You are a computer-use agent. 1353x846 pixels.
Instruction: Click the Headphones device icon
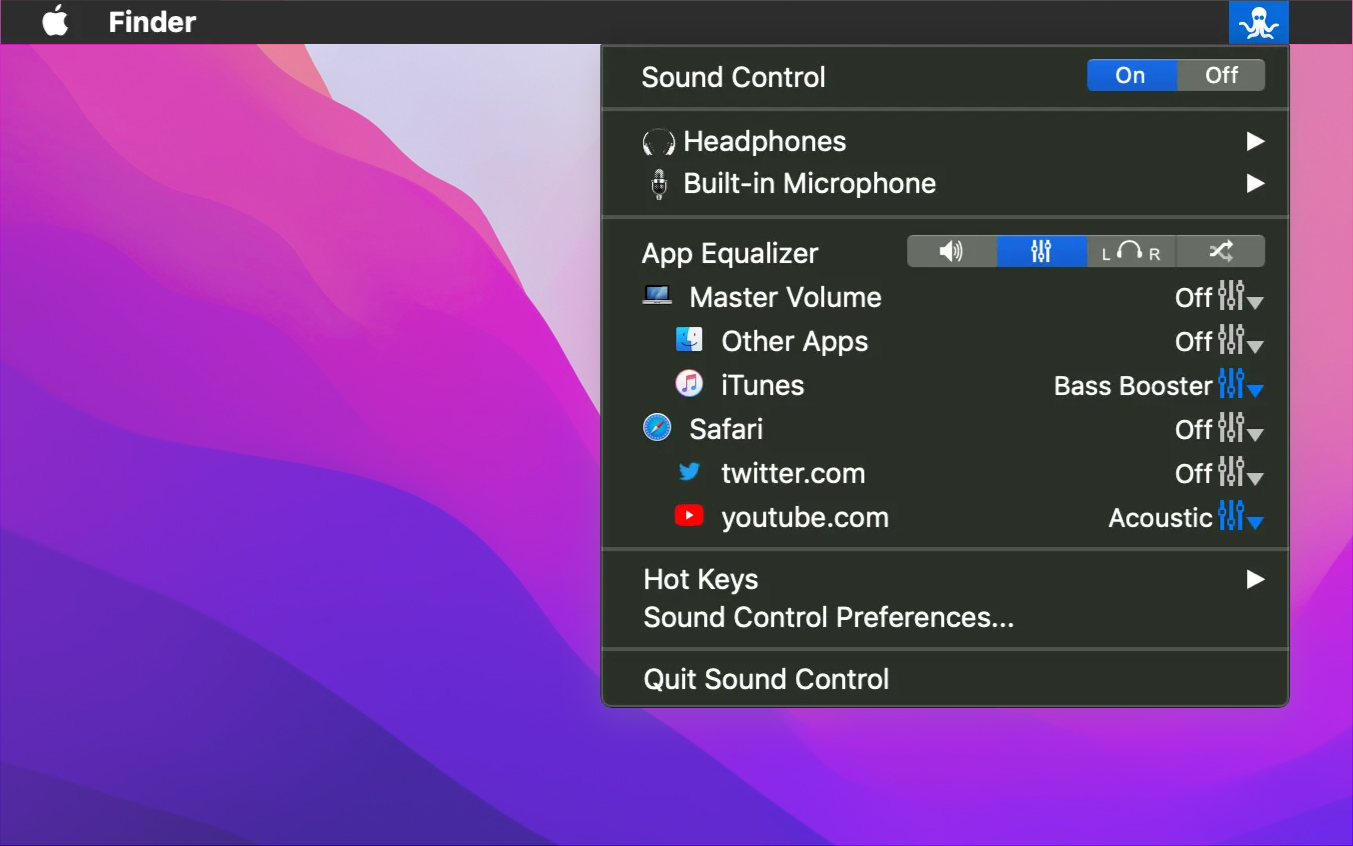click(657, 141)
